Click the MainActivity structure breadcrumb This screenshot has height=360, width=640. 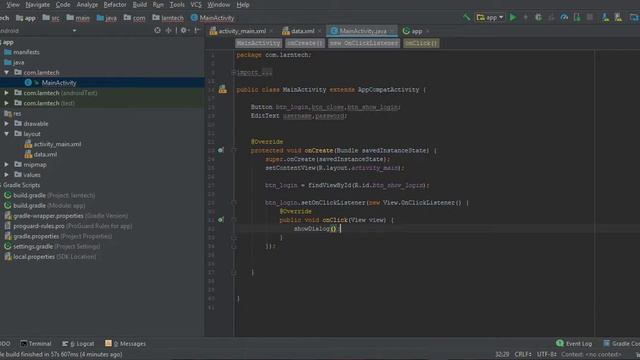click(258, 43)
